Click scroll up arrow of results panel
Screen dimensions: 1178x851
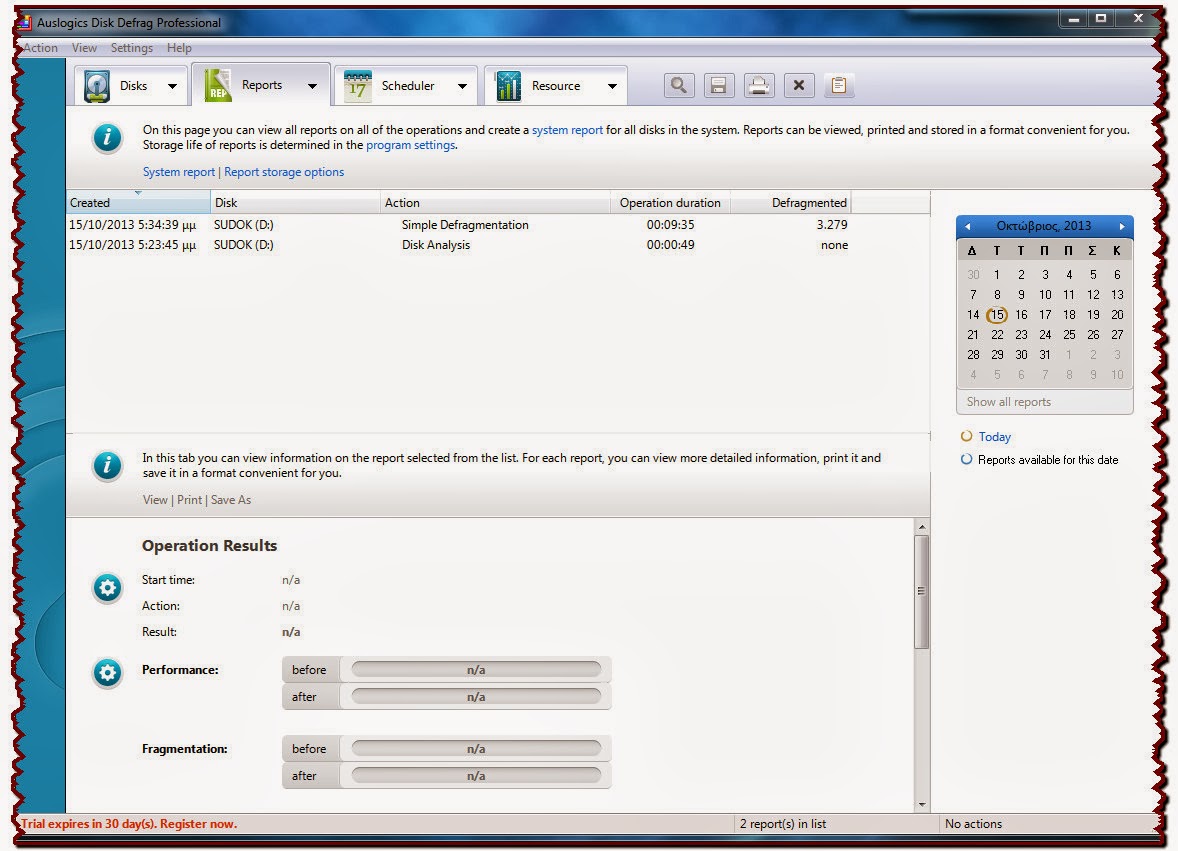tap(922, 527)
